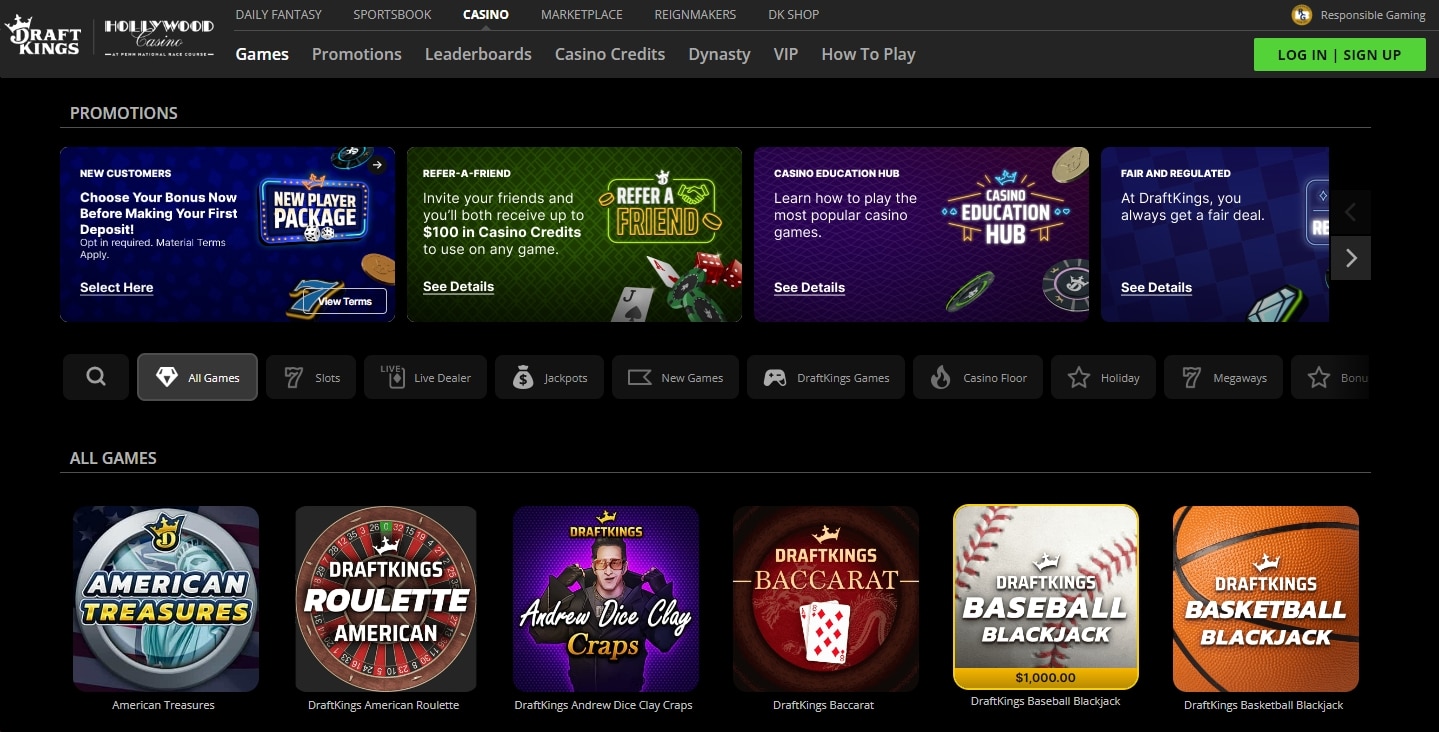Filter games by Live Dealer
The width and height of the screenshot is (1439, 732).
coord(425,377)
